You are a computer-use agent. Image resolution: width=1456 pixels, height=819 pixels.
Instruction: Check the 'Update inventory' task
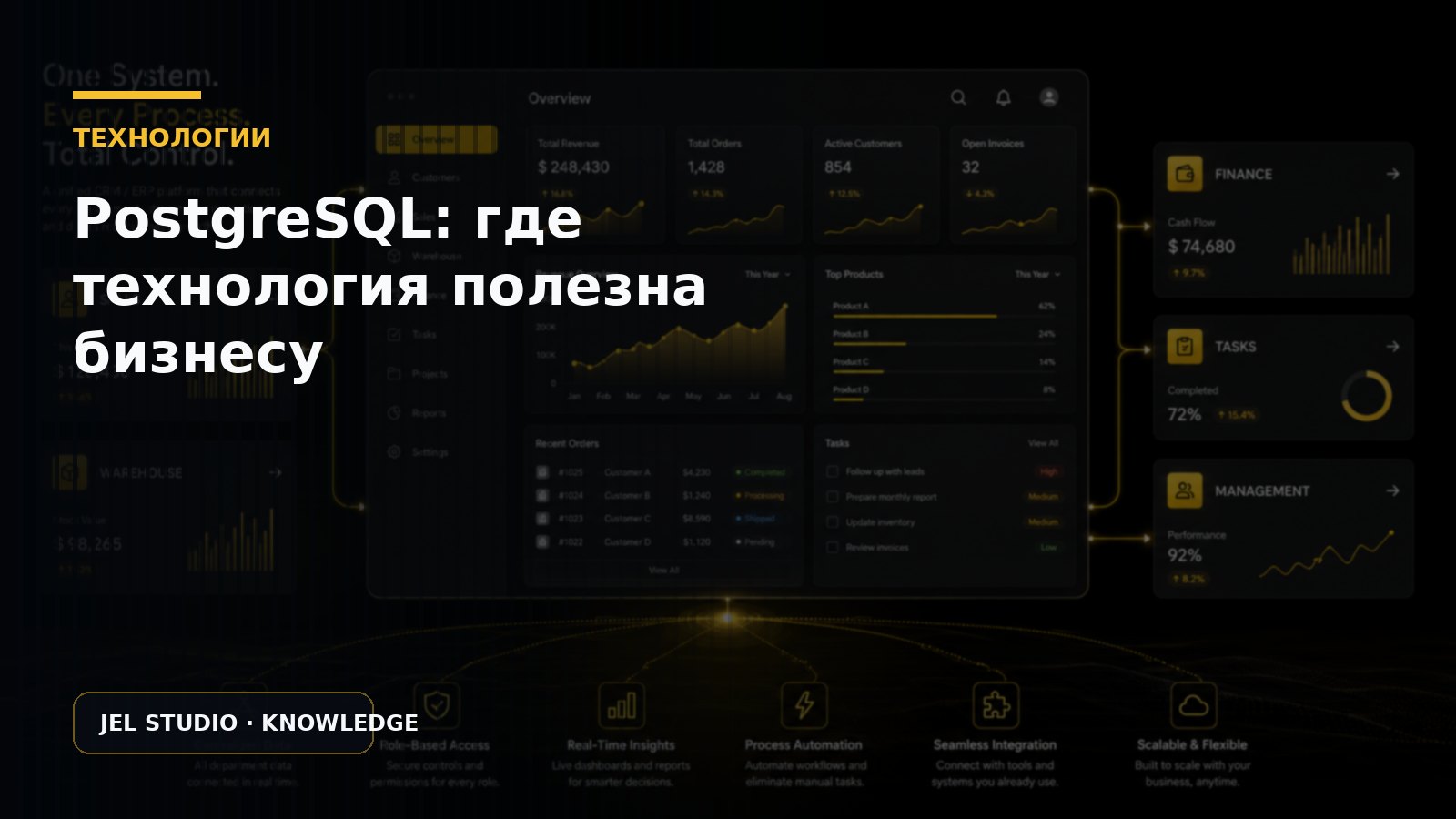[832, 522]
